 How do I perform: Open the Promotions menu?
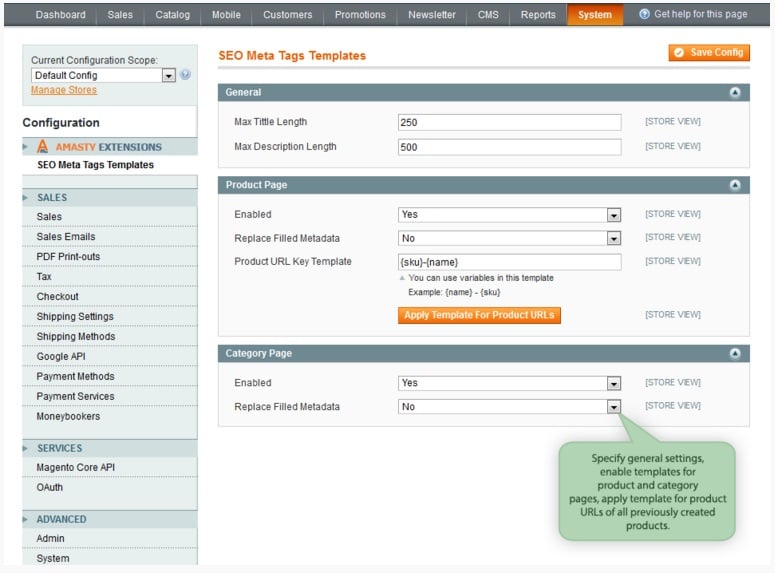pyautogui.click(x=360, y=15)
